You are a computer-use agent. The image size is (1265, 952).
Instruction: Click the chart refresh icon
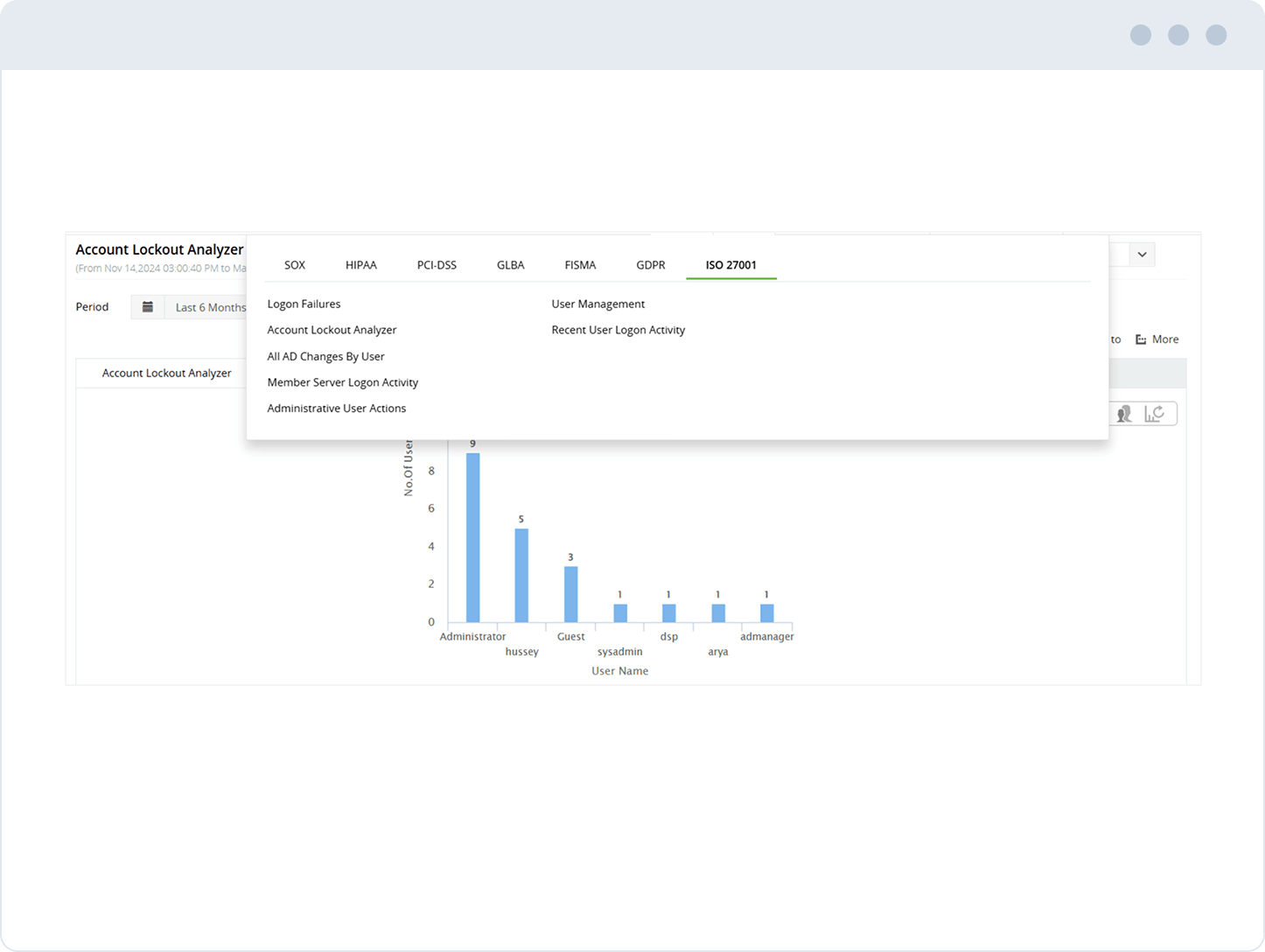(x=1155, y=414)
